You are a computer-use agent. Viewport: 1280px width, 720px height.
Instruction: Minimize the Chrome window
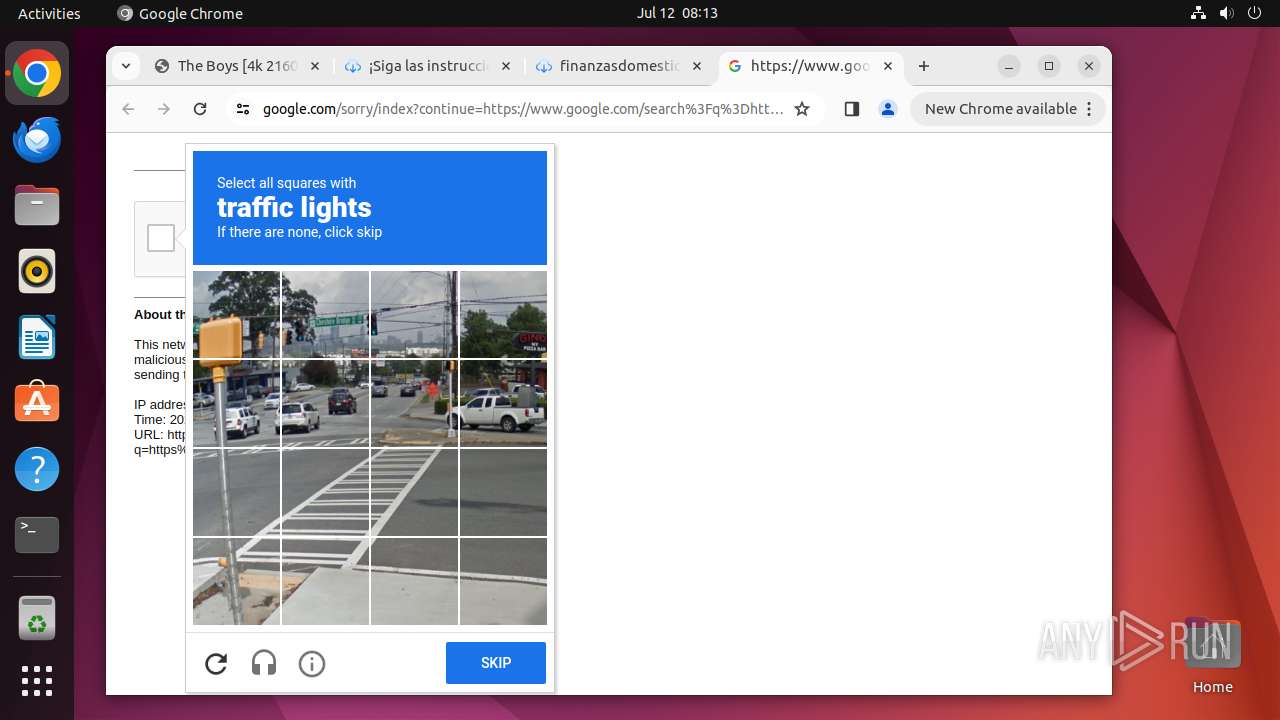[x=1009, y=66]
